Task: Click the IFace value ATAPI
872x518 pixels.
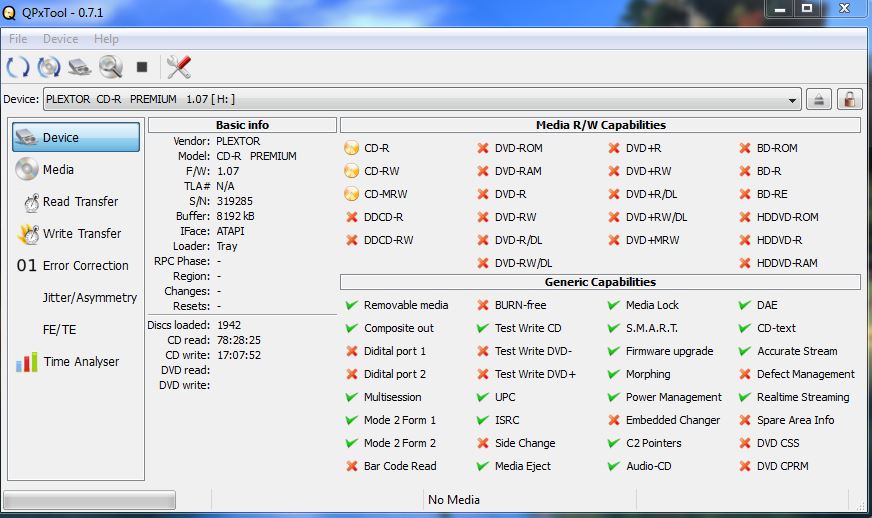Action: coord(230,231)
